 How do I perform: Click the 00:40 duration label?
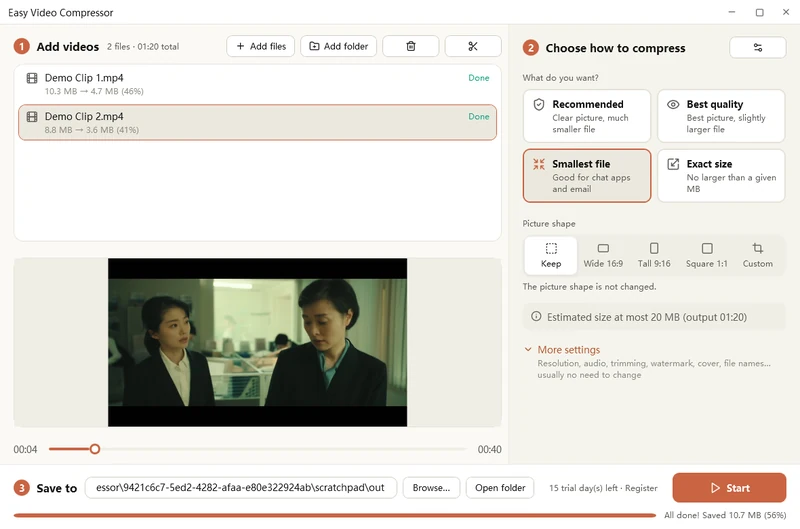[x=489, y=449]
